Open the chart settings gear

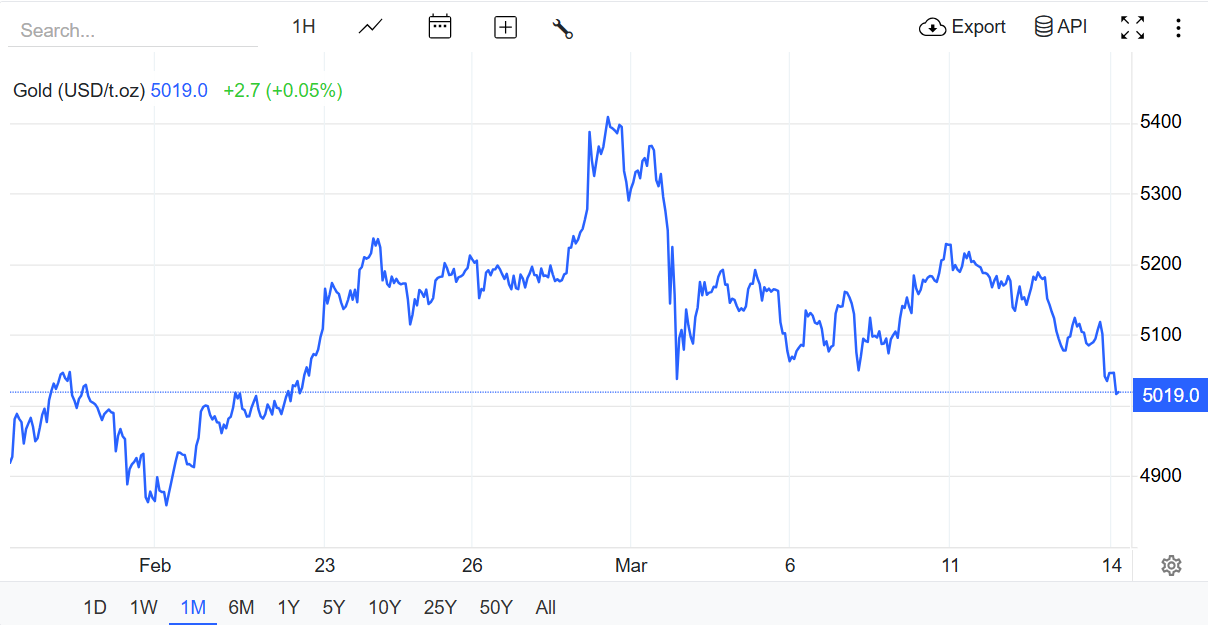click(1171, 566)
